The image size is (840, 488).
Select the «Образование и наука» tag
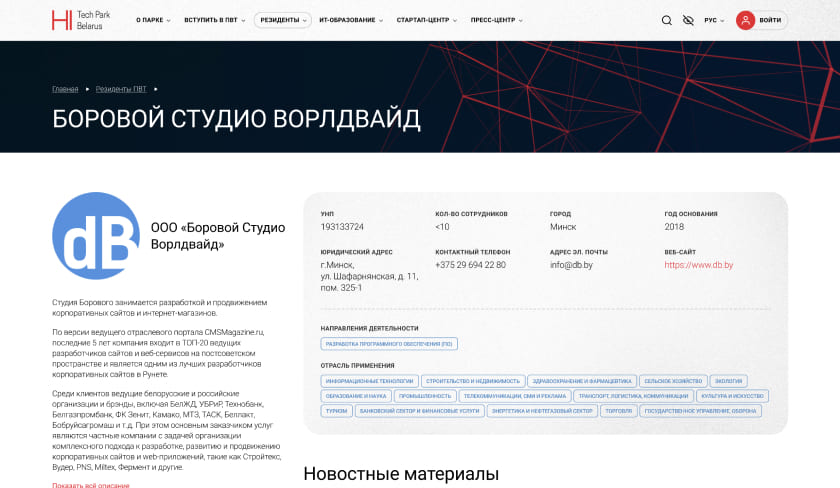pos(356,396)
